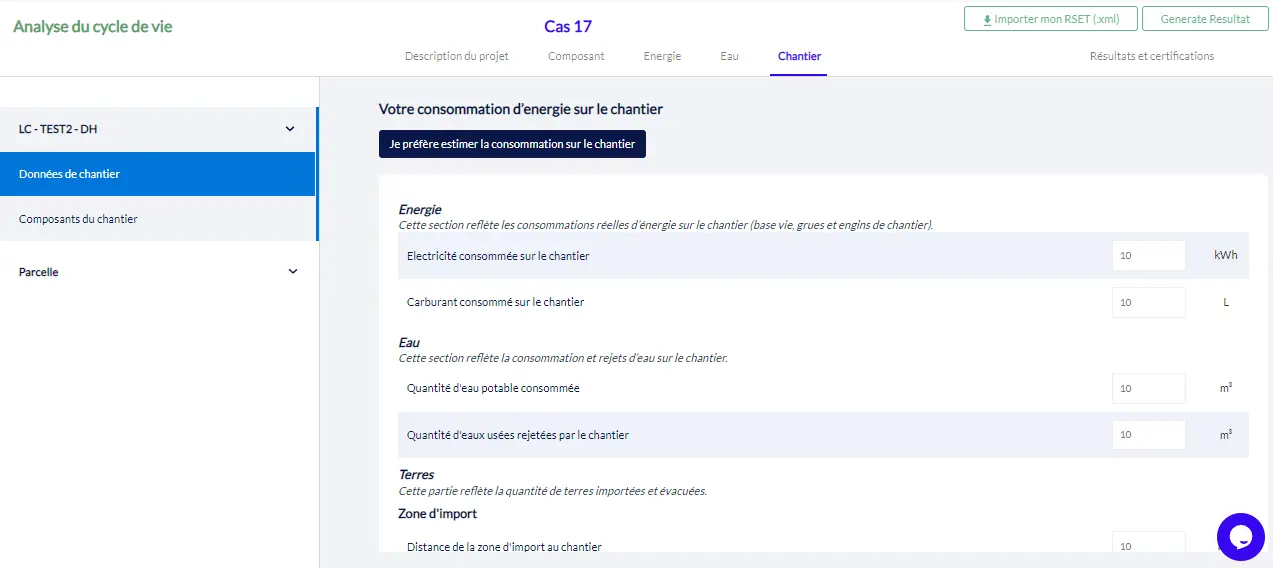Image resolution: width=1273 pixels, height=568 pixels.
Task: Edit Electricité consommée sur le chantier field
Action: 1148,255
